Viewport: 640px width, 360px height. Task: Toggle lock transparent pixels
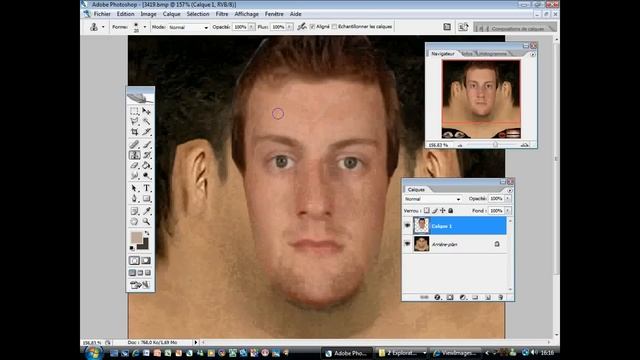pos(427,211)
